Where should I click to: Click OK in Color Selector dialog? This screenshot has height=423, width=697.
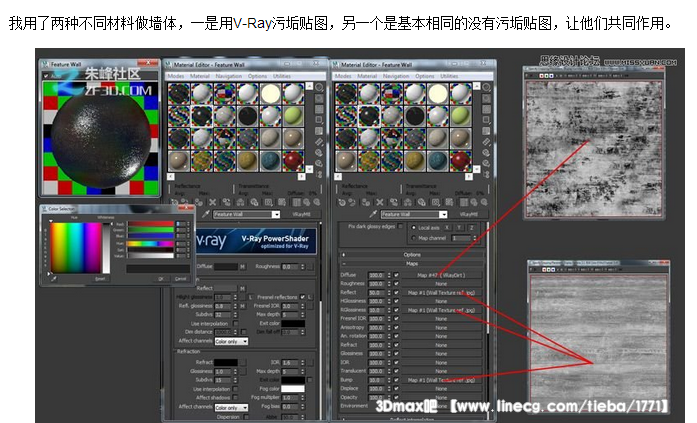[x=161, y=279]
